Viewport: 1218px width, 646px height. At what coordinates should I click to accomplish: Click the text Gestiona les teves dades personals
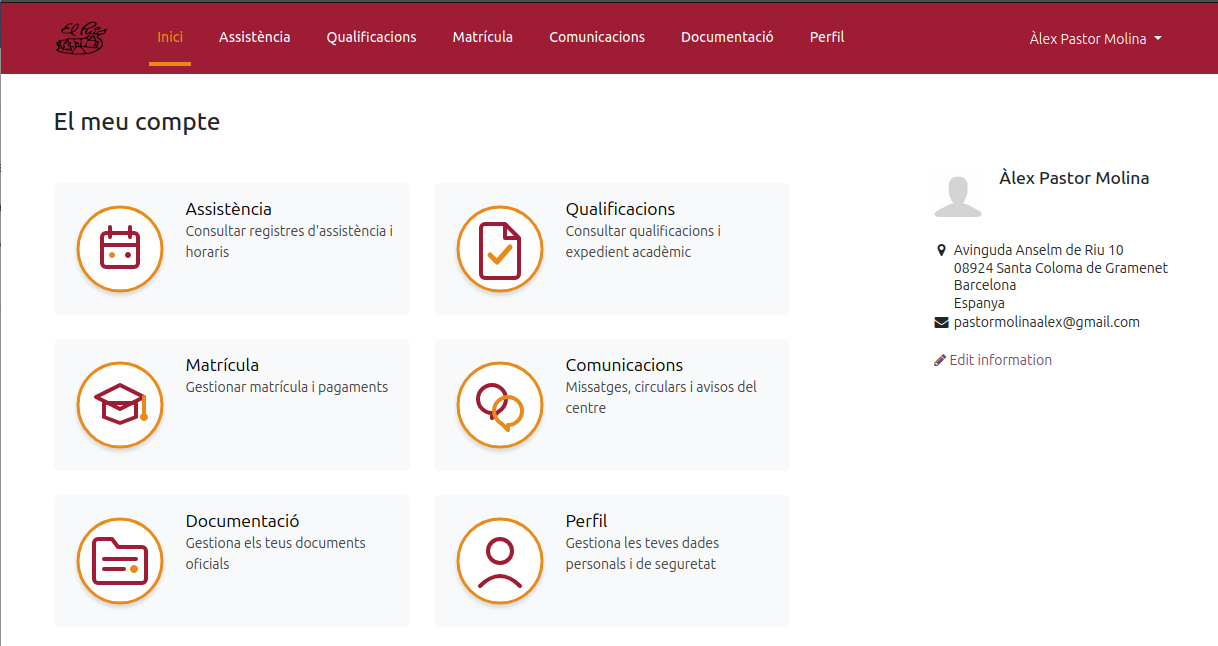coord(642,553)
